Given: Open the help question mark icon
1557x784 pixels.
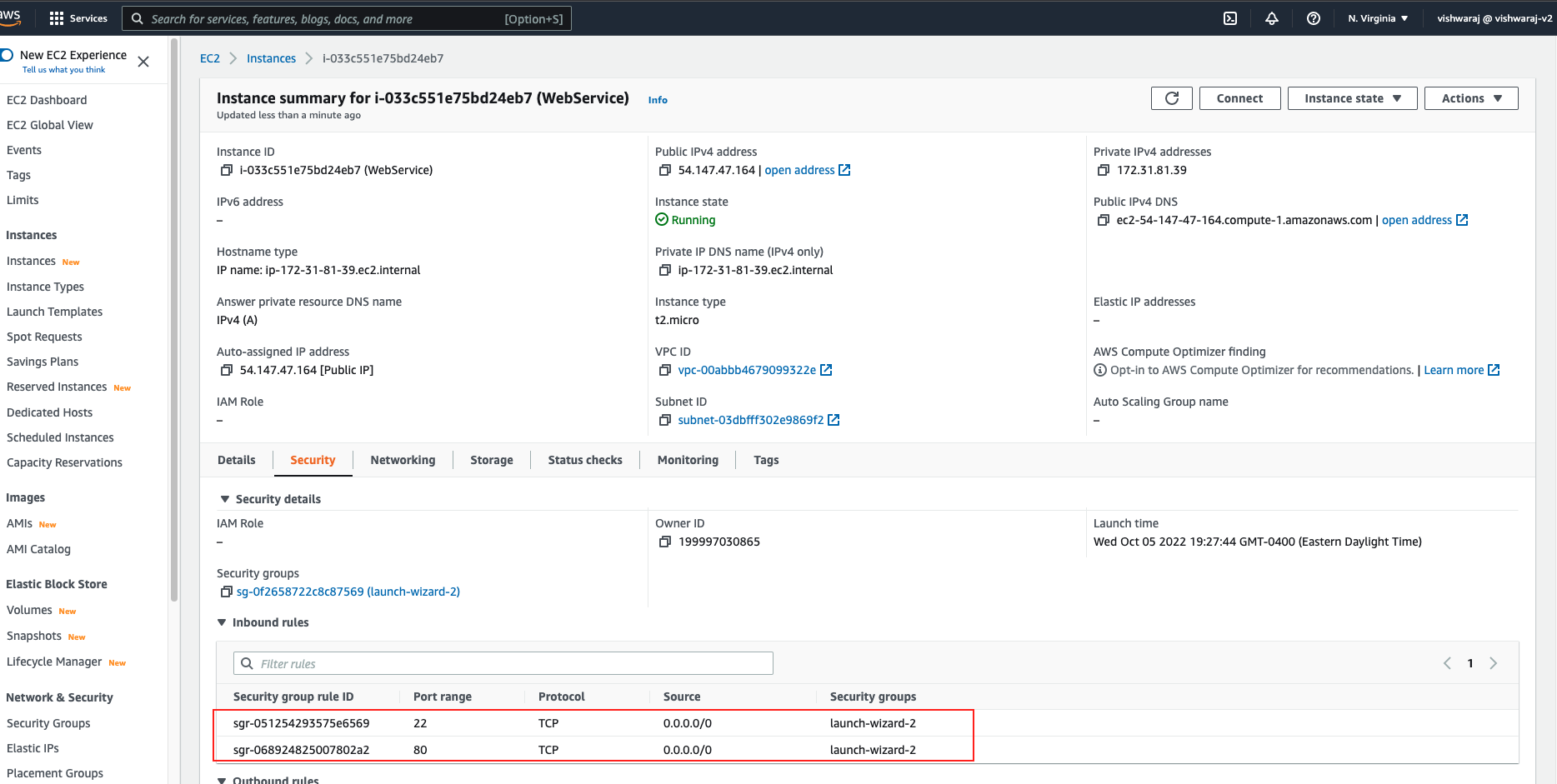Looking at the screenshot, I should click(1313, 18).
